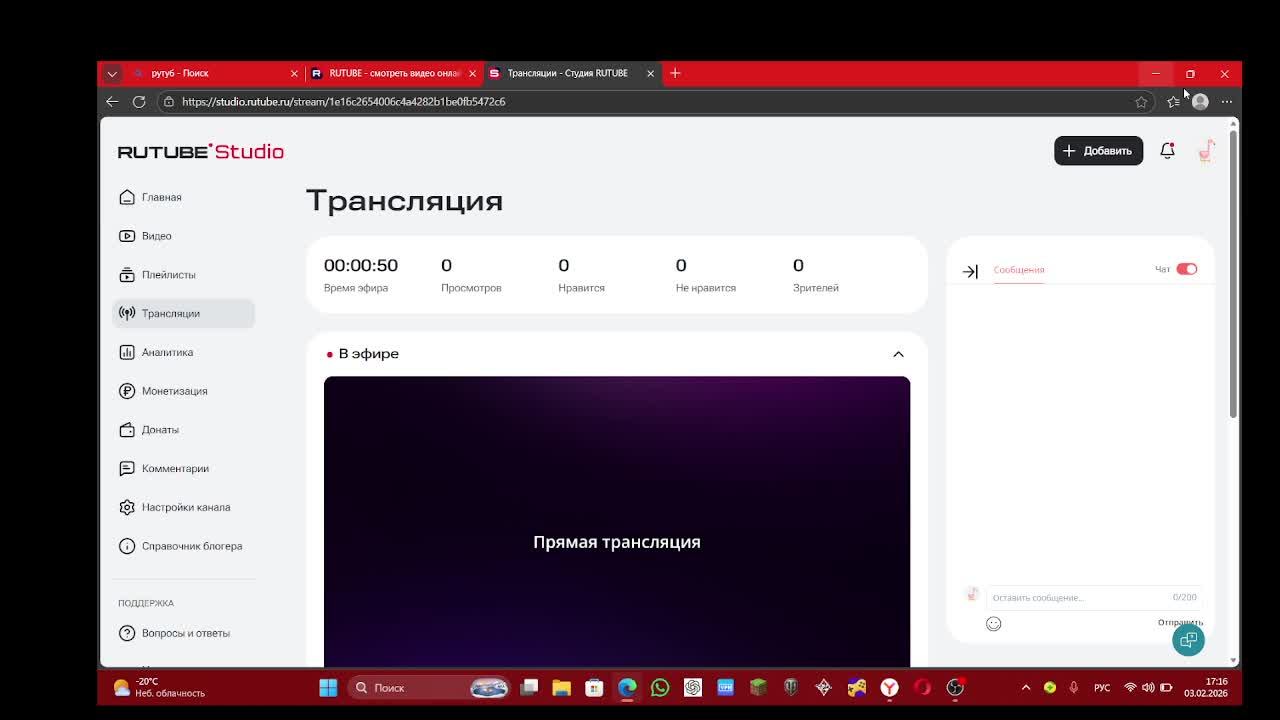Bookmark page with star icon

(x=1141, y=101)
